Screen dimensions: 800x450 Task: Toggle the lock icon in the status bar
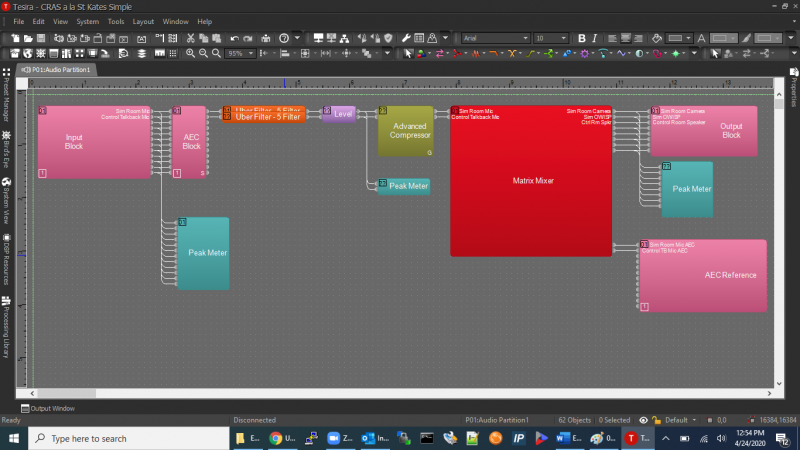tap(657, 420)
